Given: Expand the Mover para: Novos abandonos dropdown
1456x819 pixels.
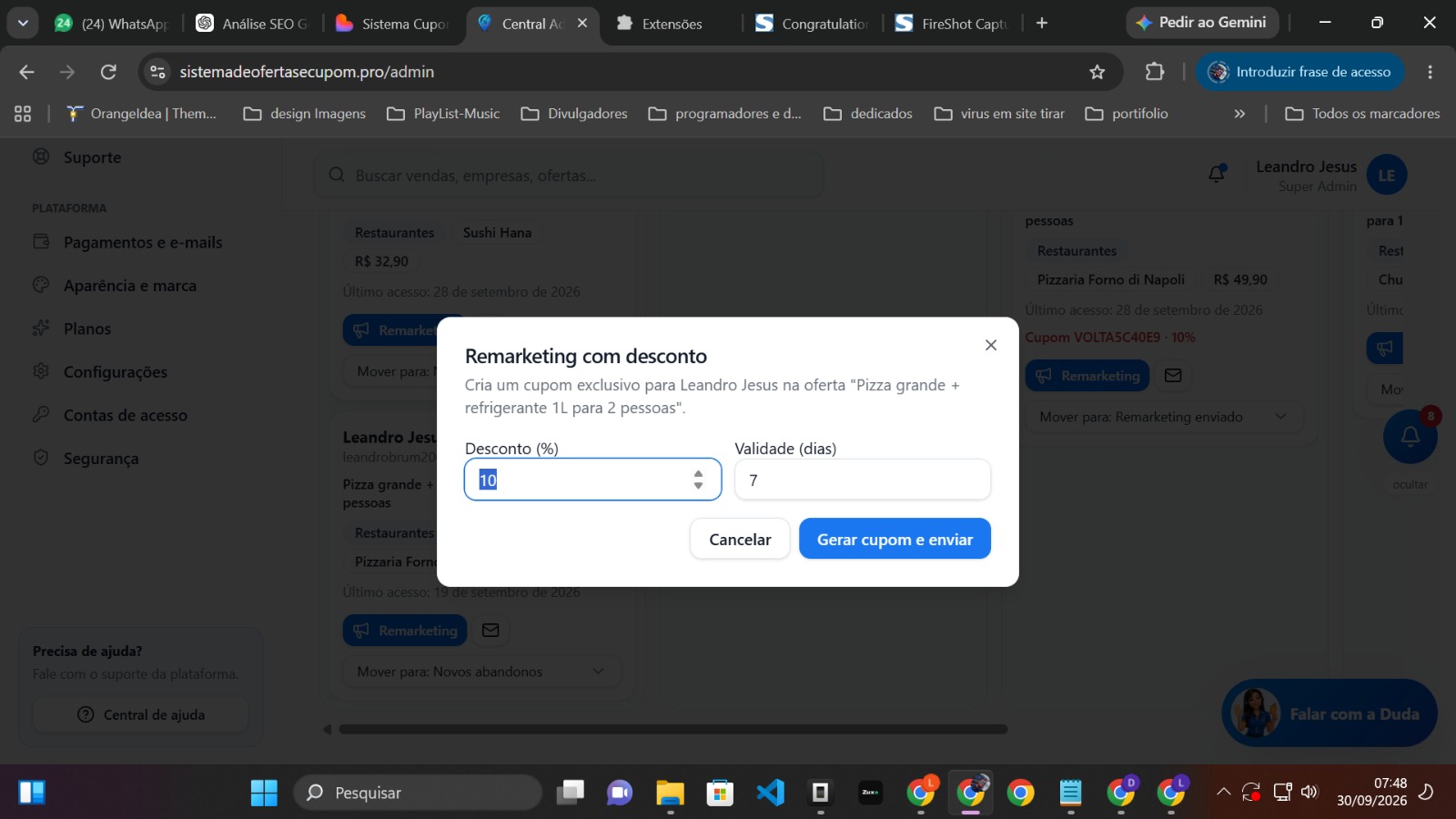Looking at the screenshot, I should [482, 672].
